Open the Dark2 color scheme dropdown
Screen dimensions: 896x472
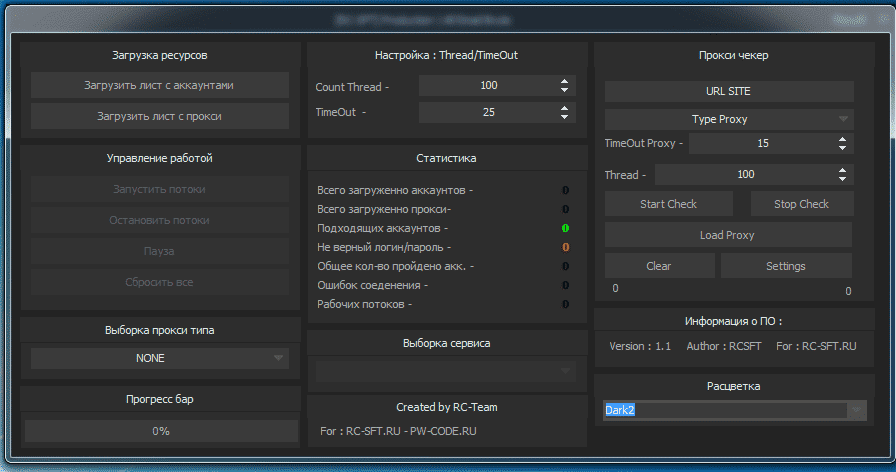click(856, 410)
